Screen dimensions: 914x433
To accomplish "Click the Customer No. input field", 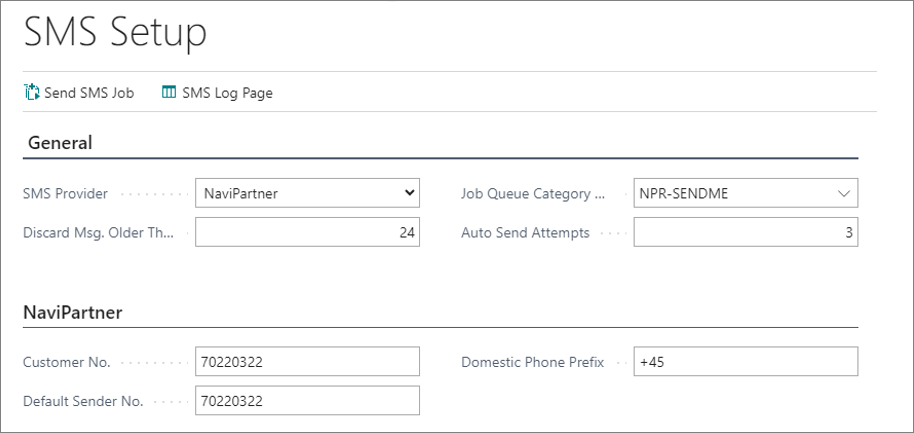I will click(307, 362).
